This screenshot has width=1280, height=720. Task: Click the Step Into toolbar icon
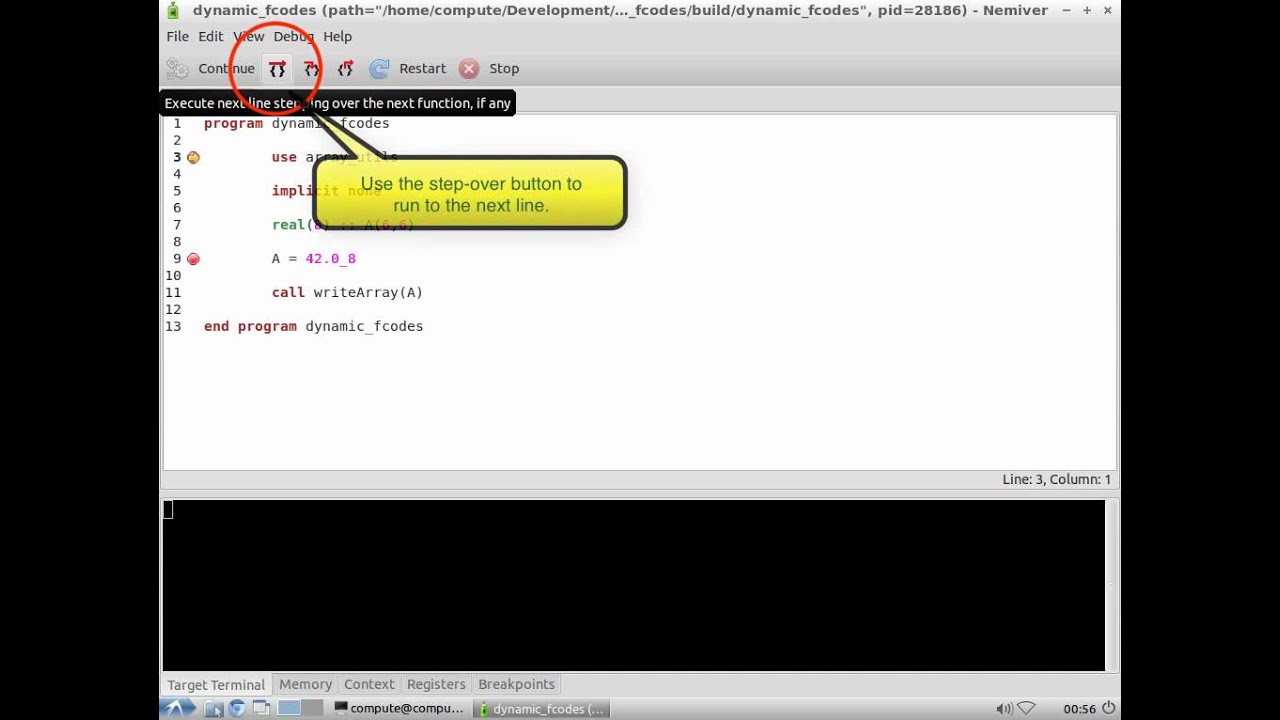pyautogui.click(x=311, y=69)
